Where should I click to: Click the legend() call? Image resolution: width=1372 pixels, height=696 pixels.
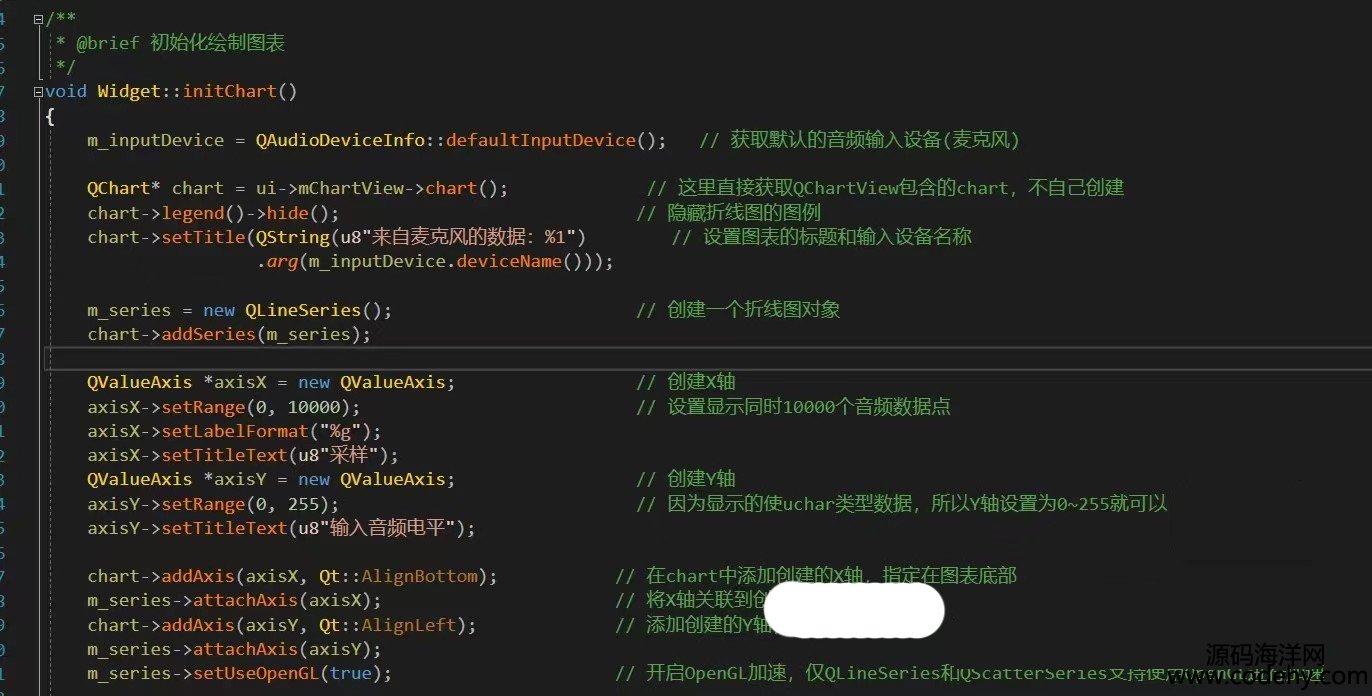203,213
